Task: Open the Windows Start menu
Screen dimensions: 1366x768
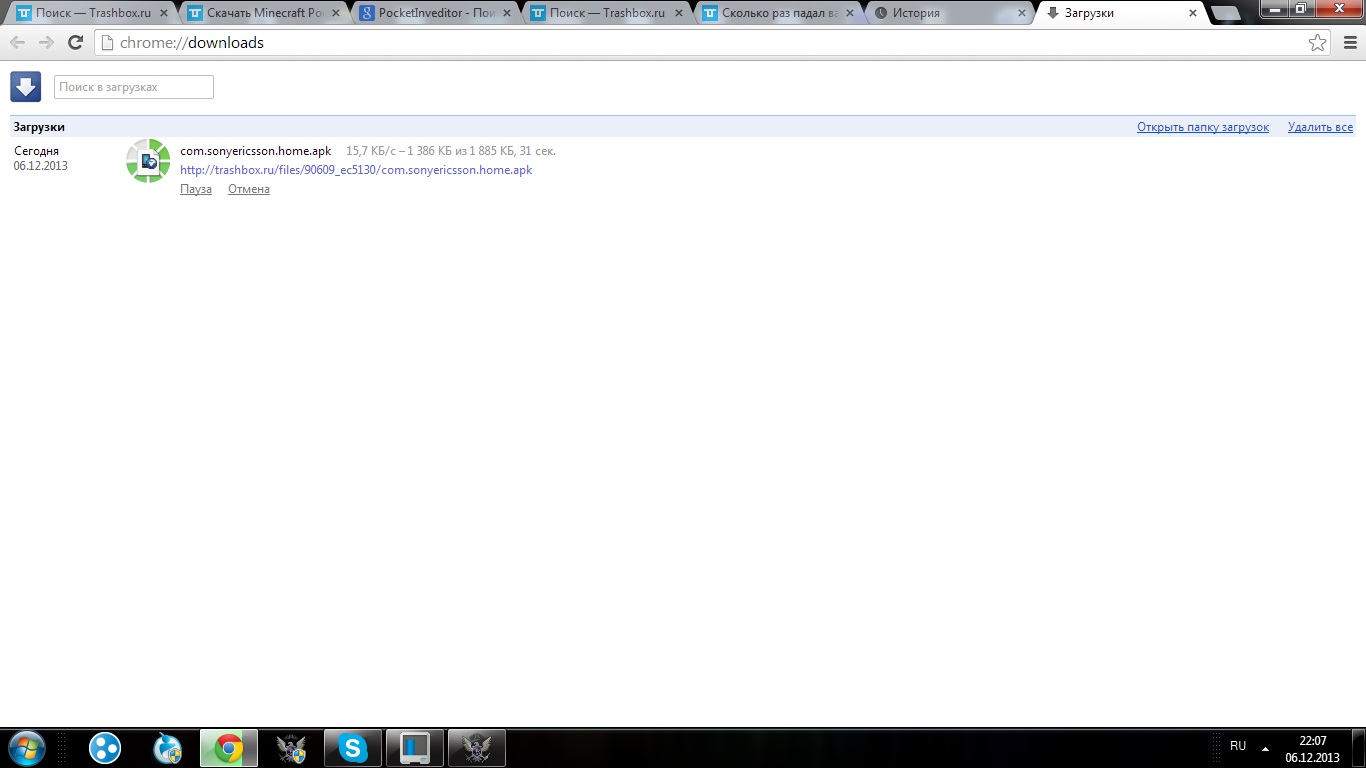Action: point(25,748)
